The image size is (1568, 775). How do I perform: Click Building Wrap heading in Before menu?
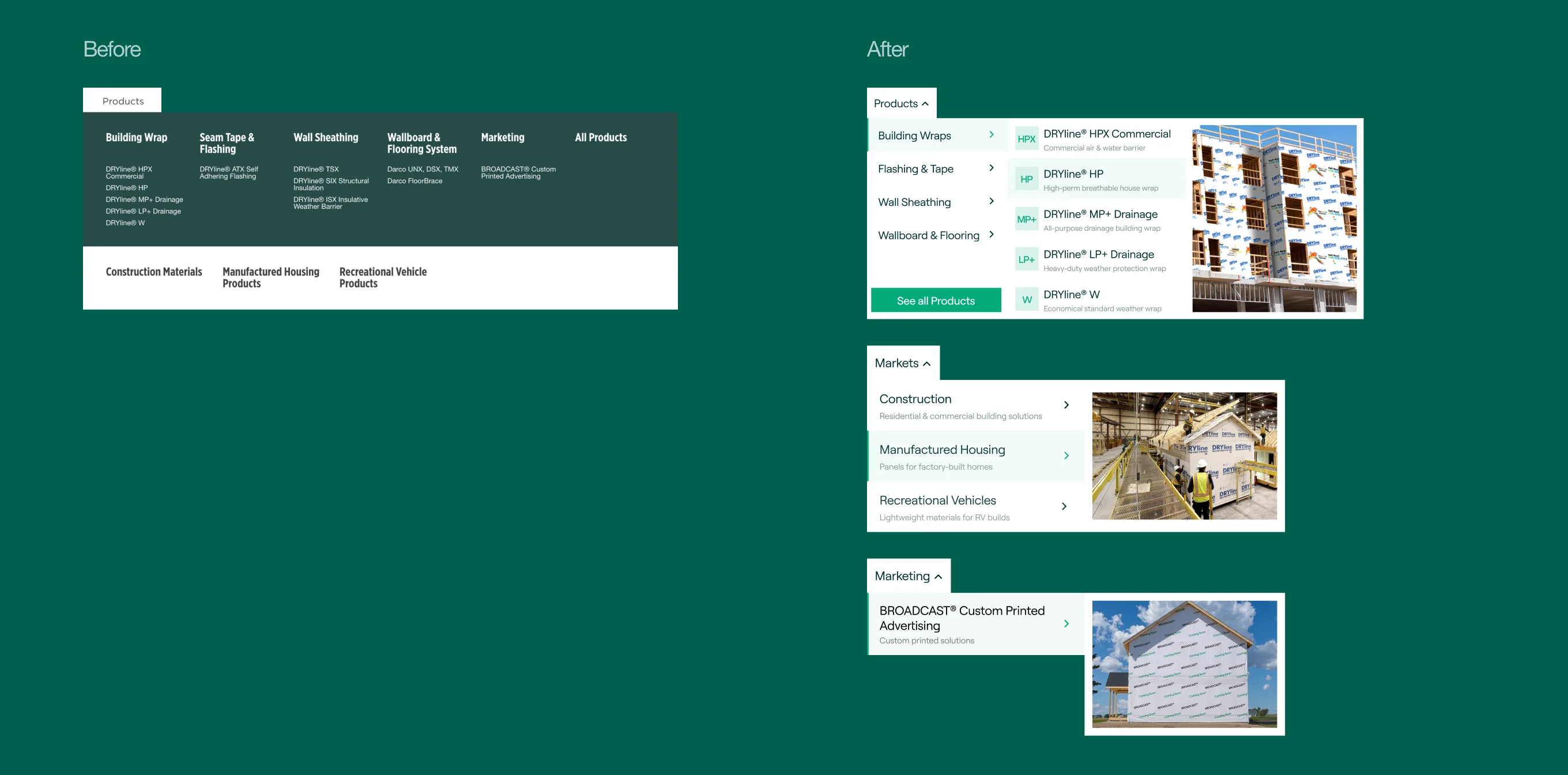point(137,137)
